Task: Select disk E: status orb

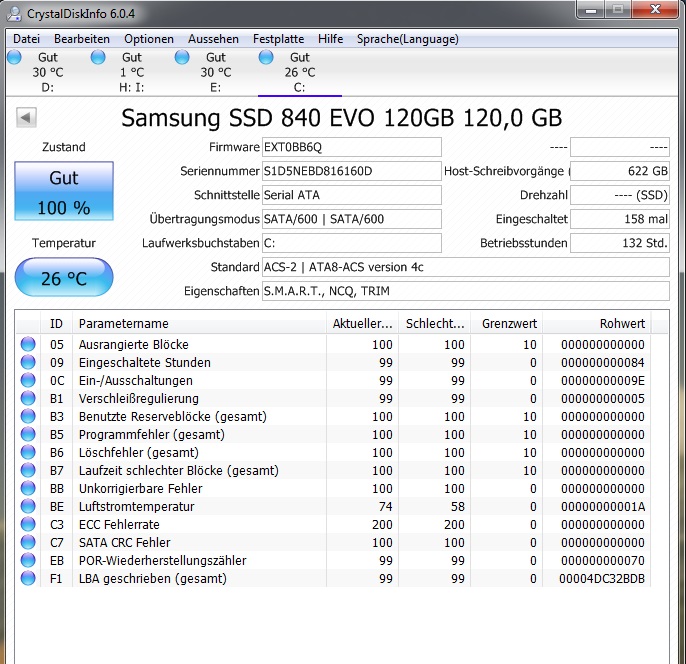Action: click(182, 57)
